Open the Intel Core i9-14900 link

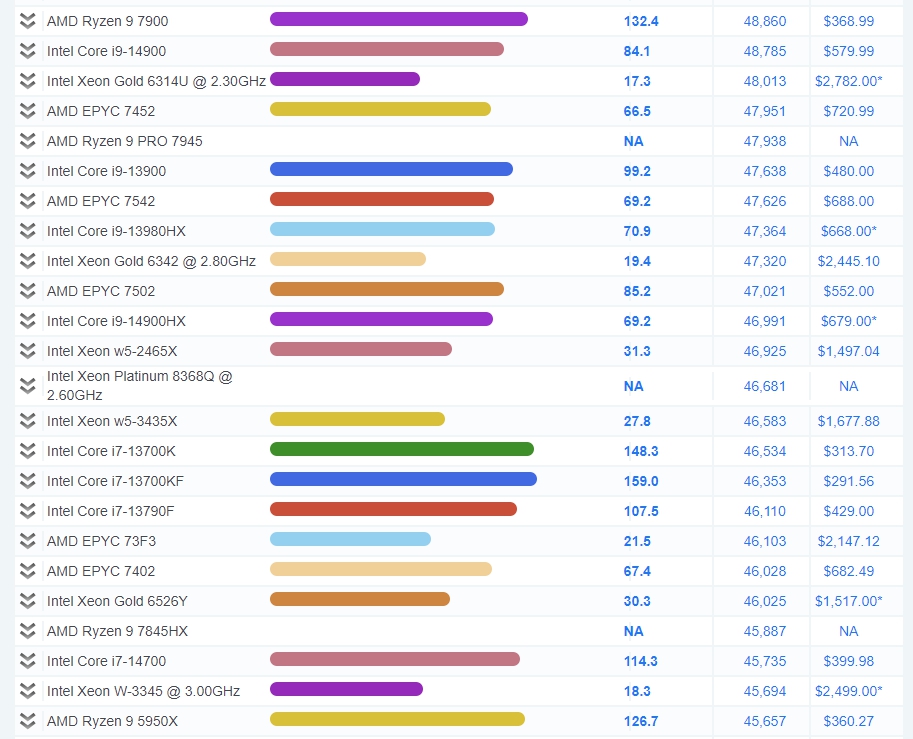click(107, 51)
